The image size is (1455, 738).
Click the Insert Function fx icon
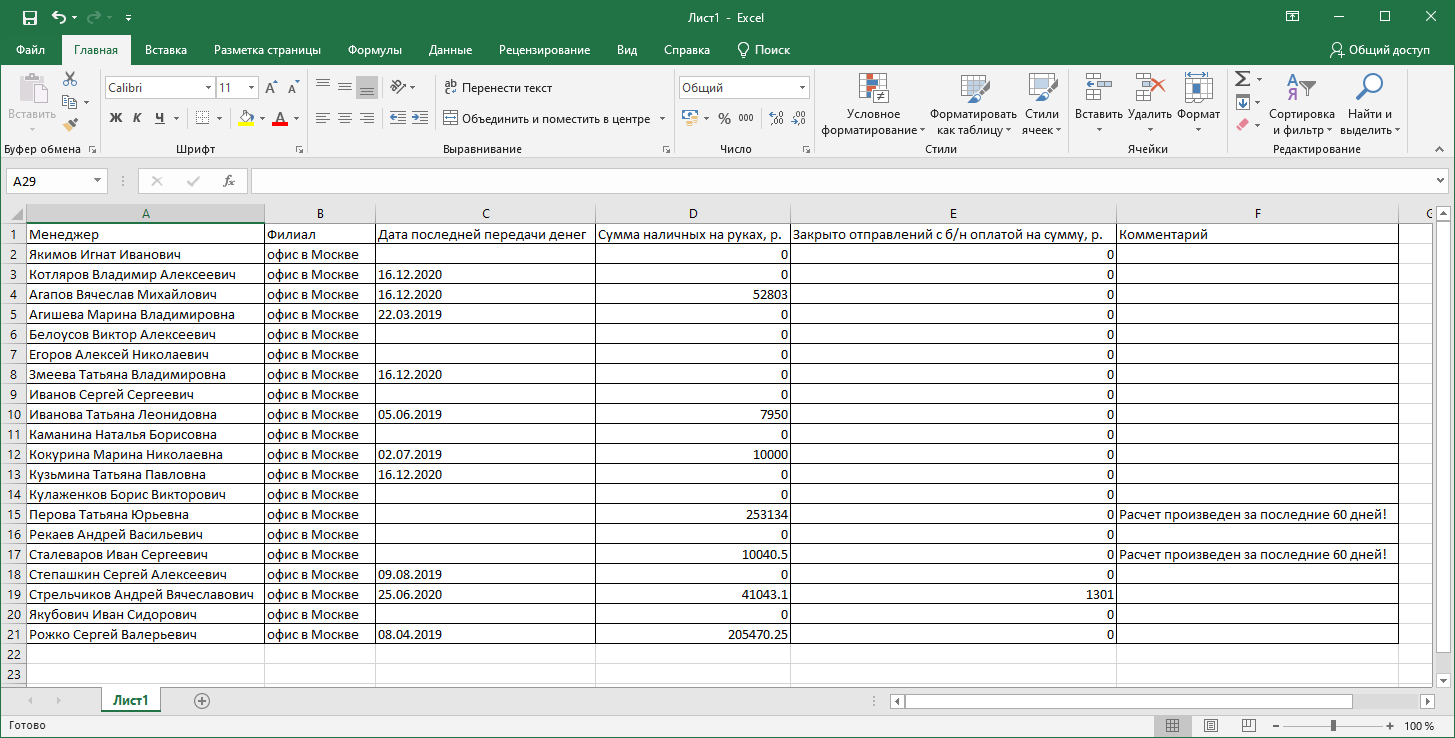(229, 181)
